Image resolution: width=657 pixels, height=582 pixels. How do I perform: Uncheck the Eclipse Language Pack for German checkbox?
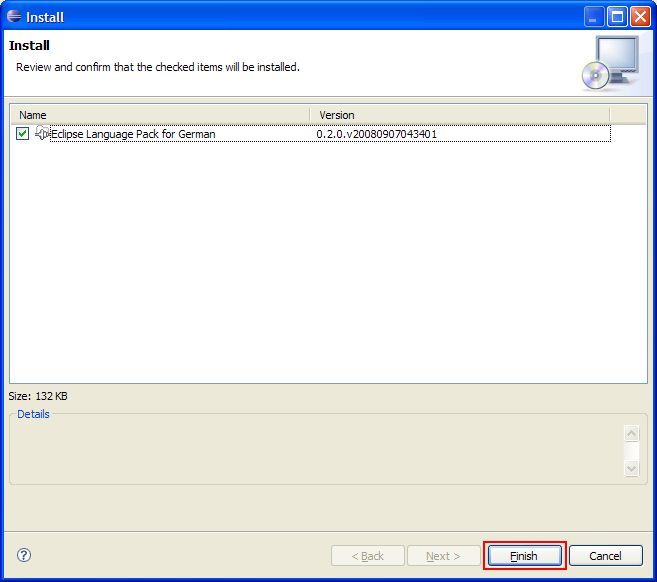pyautogui.click(x=22, y=134)
